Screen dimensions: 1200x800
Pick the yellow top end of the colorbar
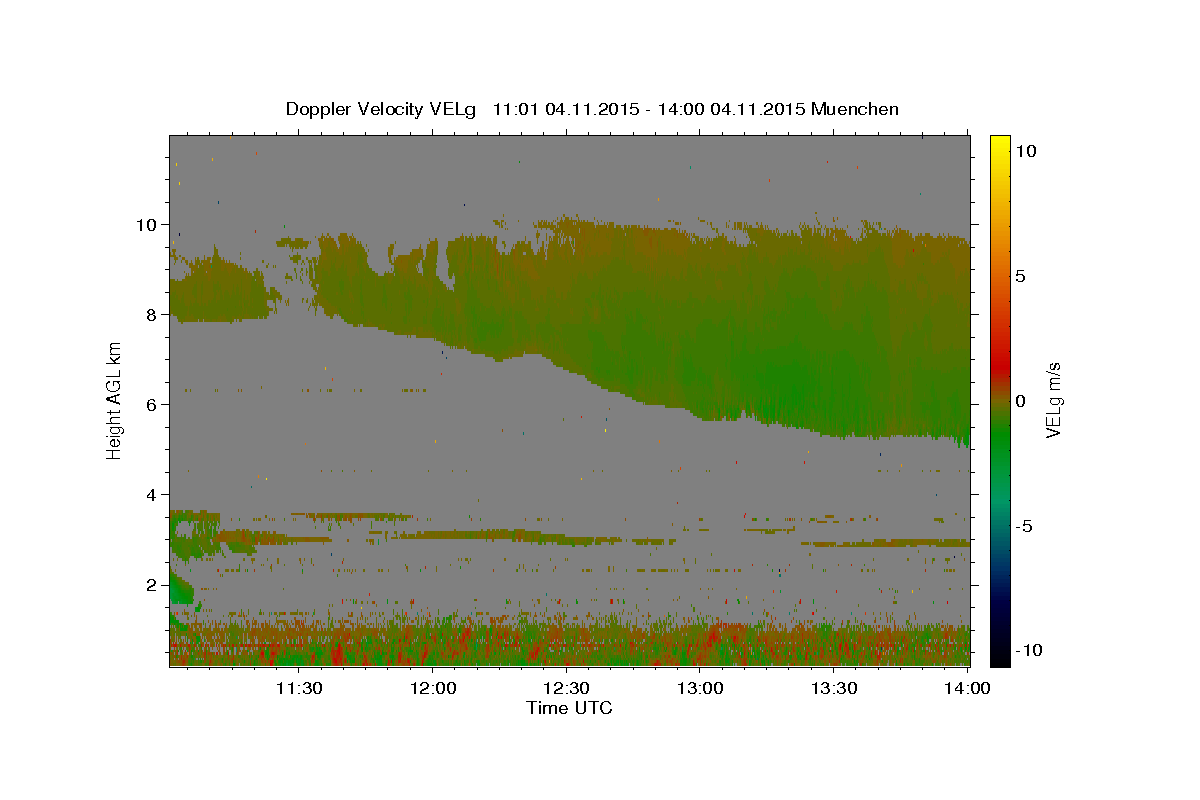tap(999, 142)
